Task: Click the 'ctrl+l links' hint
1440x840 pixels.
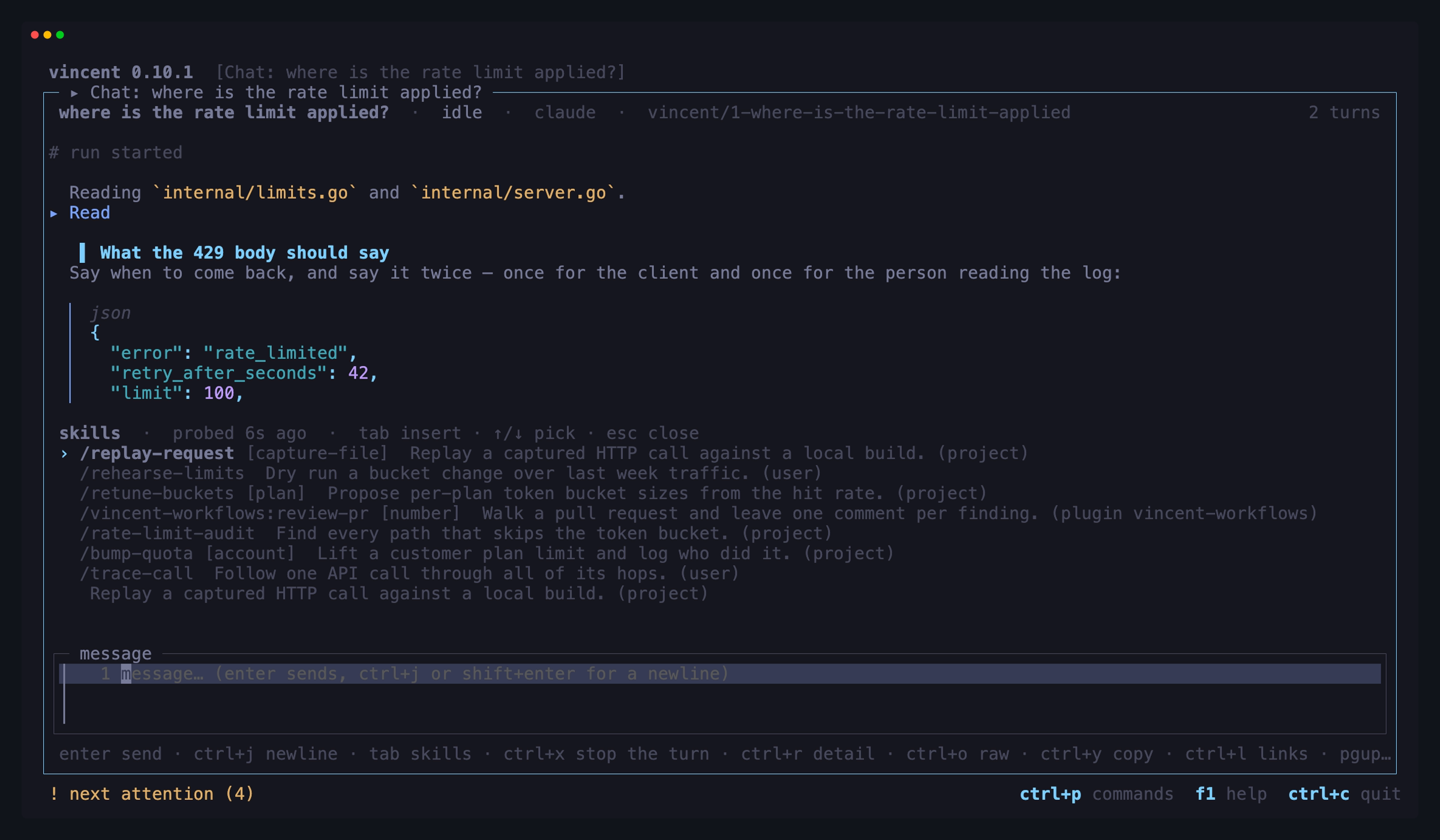Action: click(x=1246, y=754)
